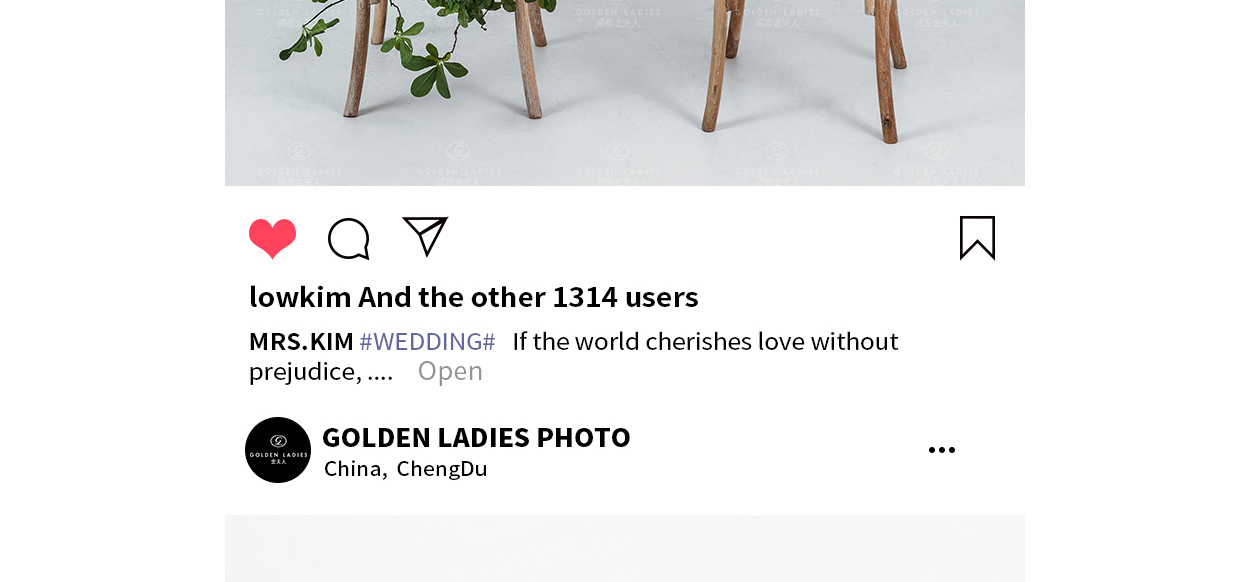Unlike the post with the red heart
1250x582 pixels.
272,239
